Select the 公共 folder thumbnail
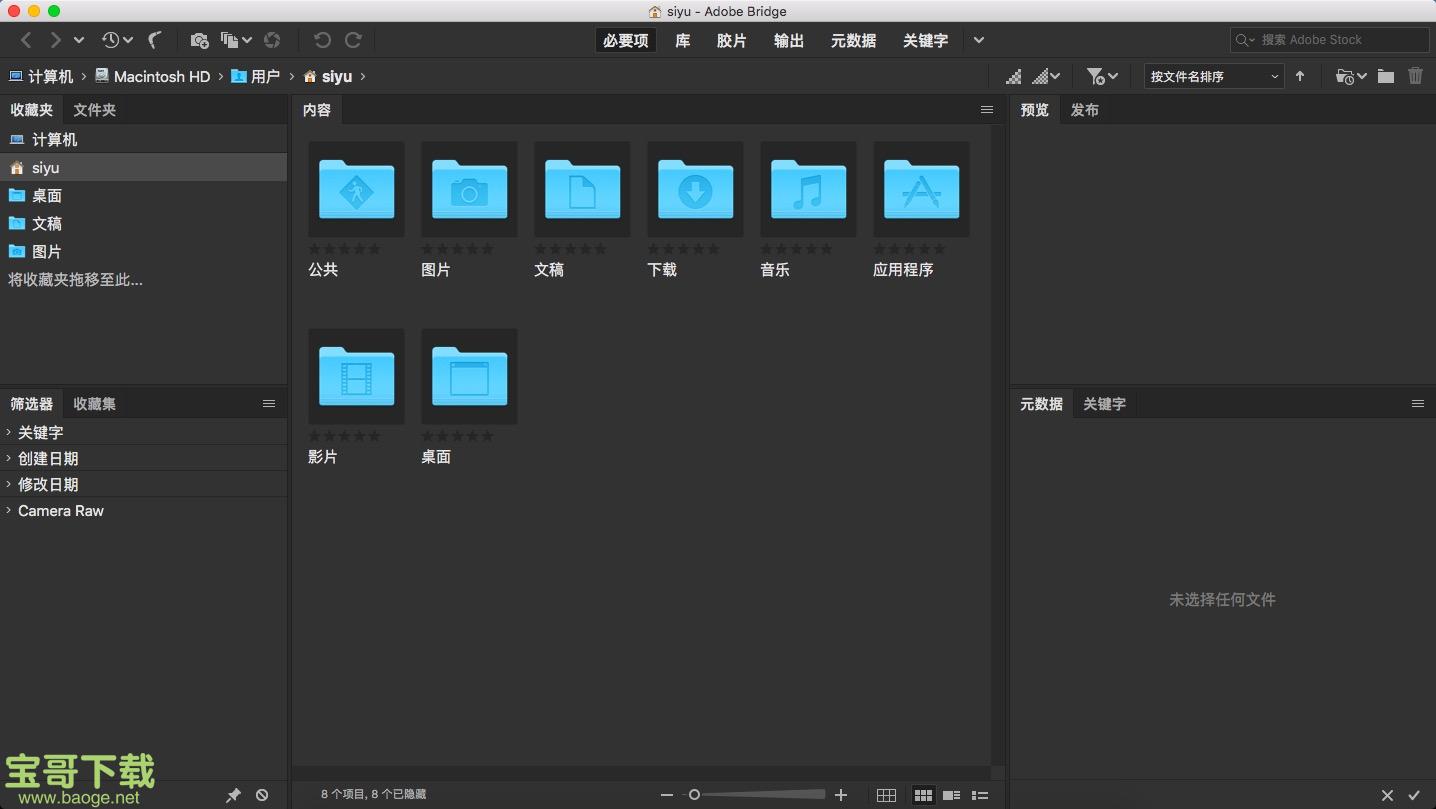This screenshot has height=809, width=1436. coord(356,189)
